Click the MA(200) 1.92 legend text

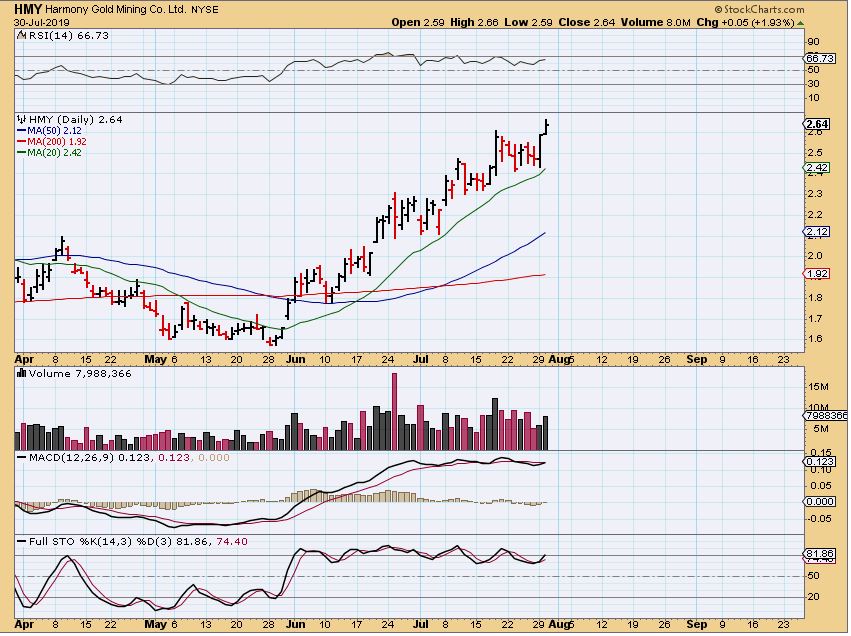click(57, 142)
